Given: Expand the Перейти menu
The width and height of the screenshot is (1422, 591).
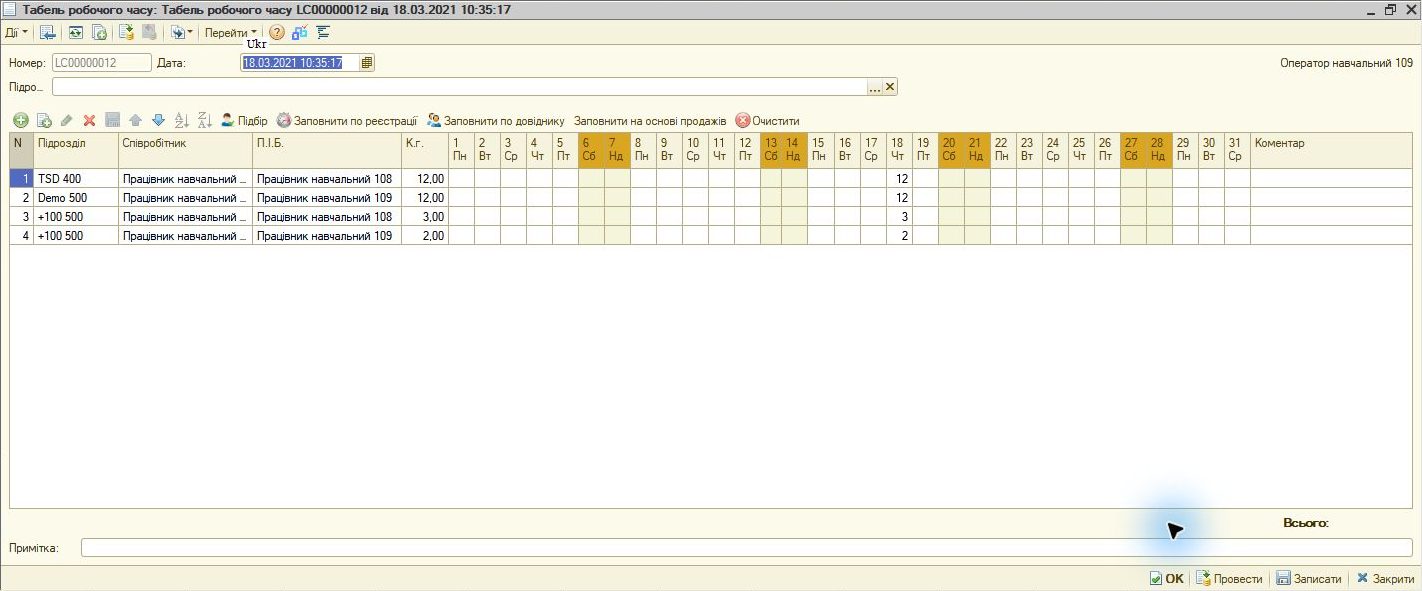Looking at the screenshot, I should pyautogui.click(x=231, y=32).
